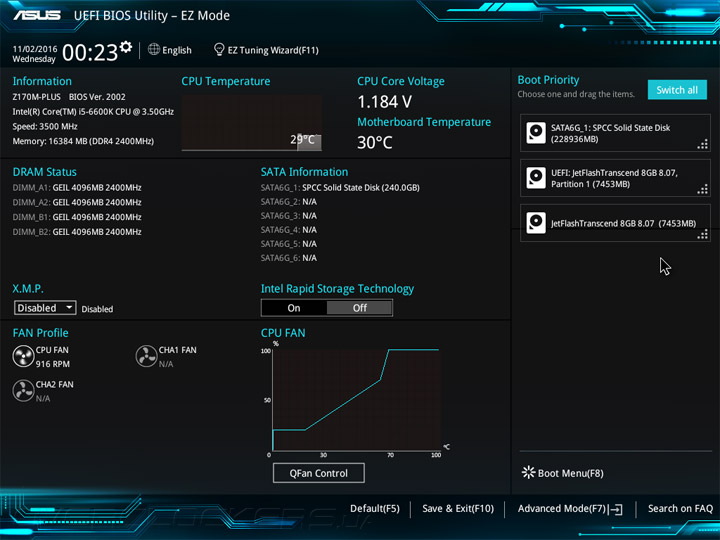The height and width of the screenshot is (540, 720).
Task: Click the CPU FAN curve graph
Action: click(356, 400)
